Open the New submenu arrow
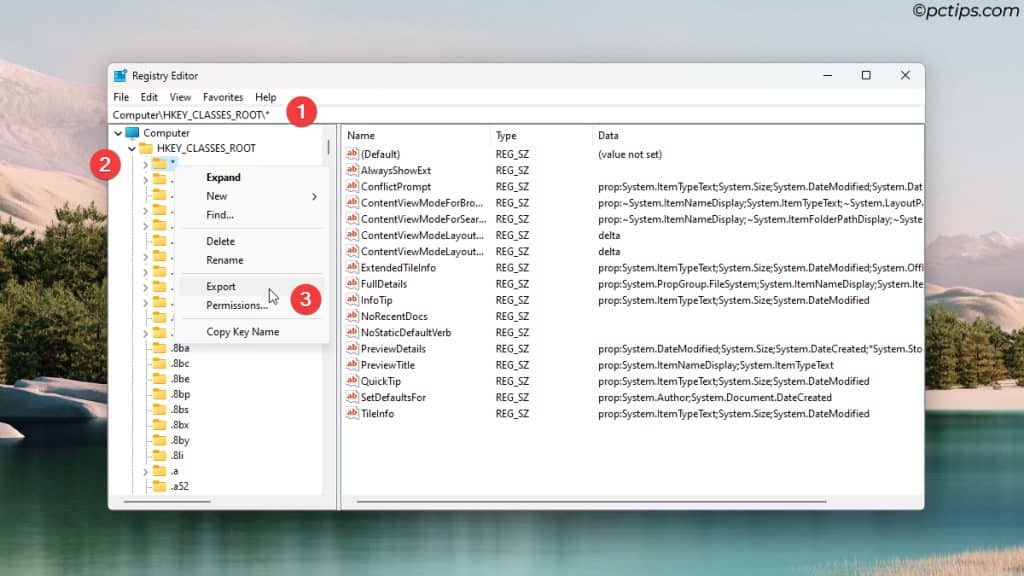The height and width of the screenshot is (576, 1024). (x=314, y=196)
